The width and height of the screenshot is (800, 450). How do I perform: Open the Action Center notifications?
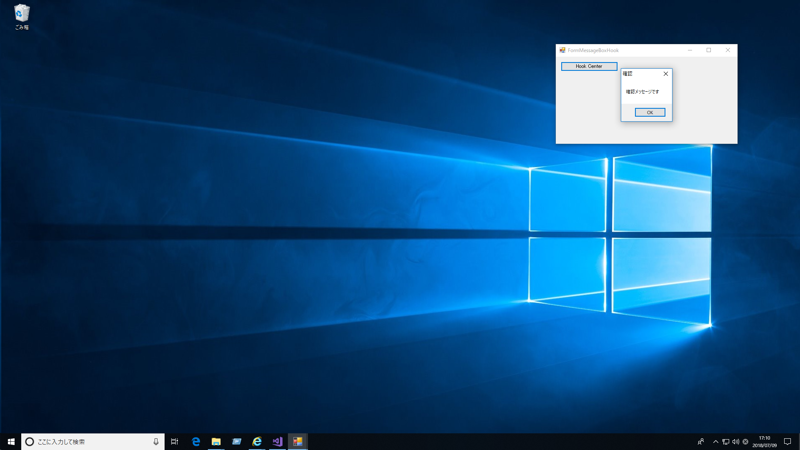click(x=787, y=441)
